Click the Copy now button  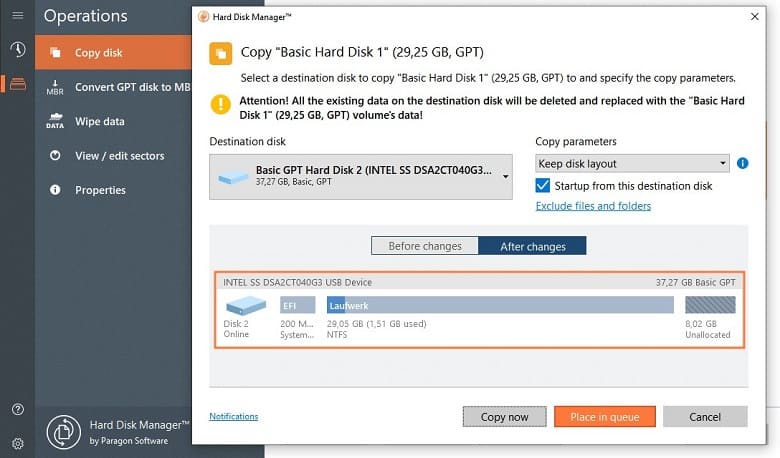[x=504, y=417]
